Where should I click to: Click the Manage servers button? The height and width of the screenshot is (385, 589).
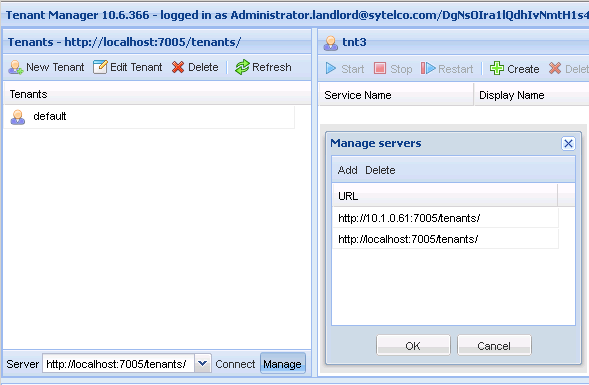pyautogui.click(x=282, y=364)
